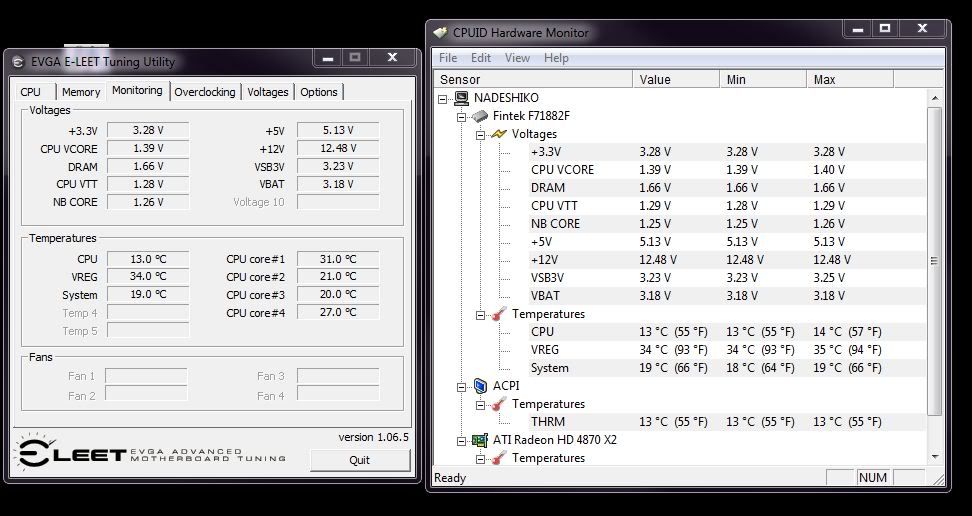Click the NADESHIKO computer icon

[462, 98]
